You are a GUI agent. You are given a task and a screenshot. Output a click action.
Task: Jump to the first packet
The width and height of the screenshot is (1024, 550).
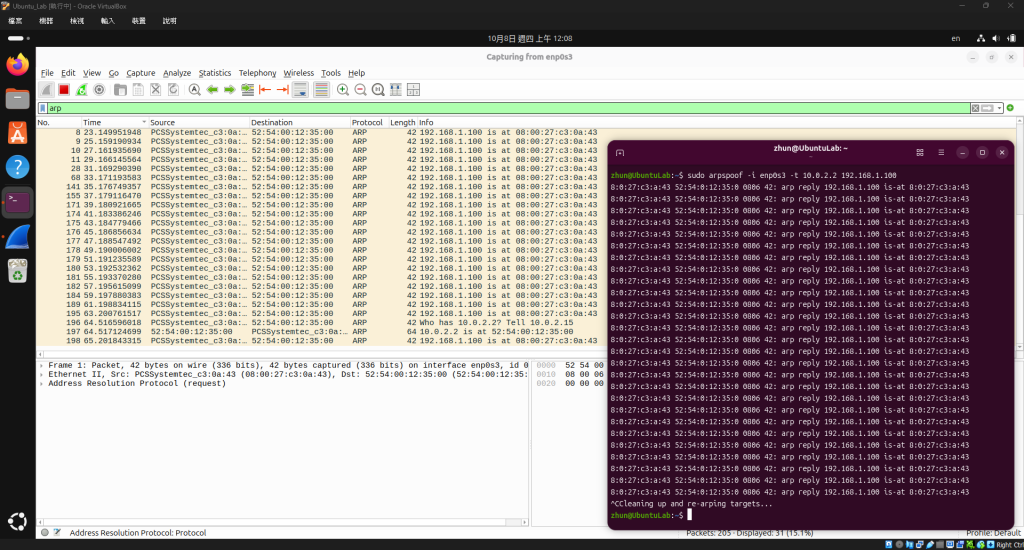point(265,90)
